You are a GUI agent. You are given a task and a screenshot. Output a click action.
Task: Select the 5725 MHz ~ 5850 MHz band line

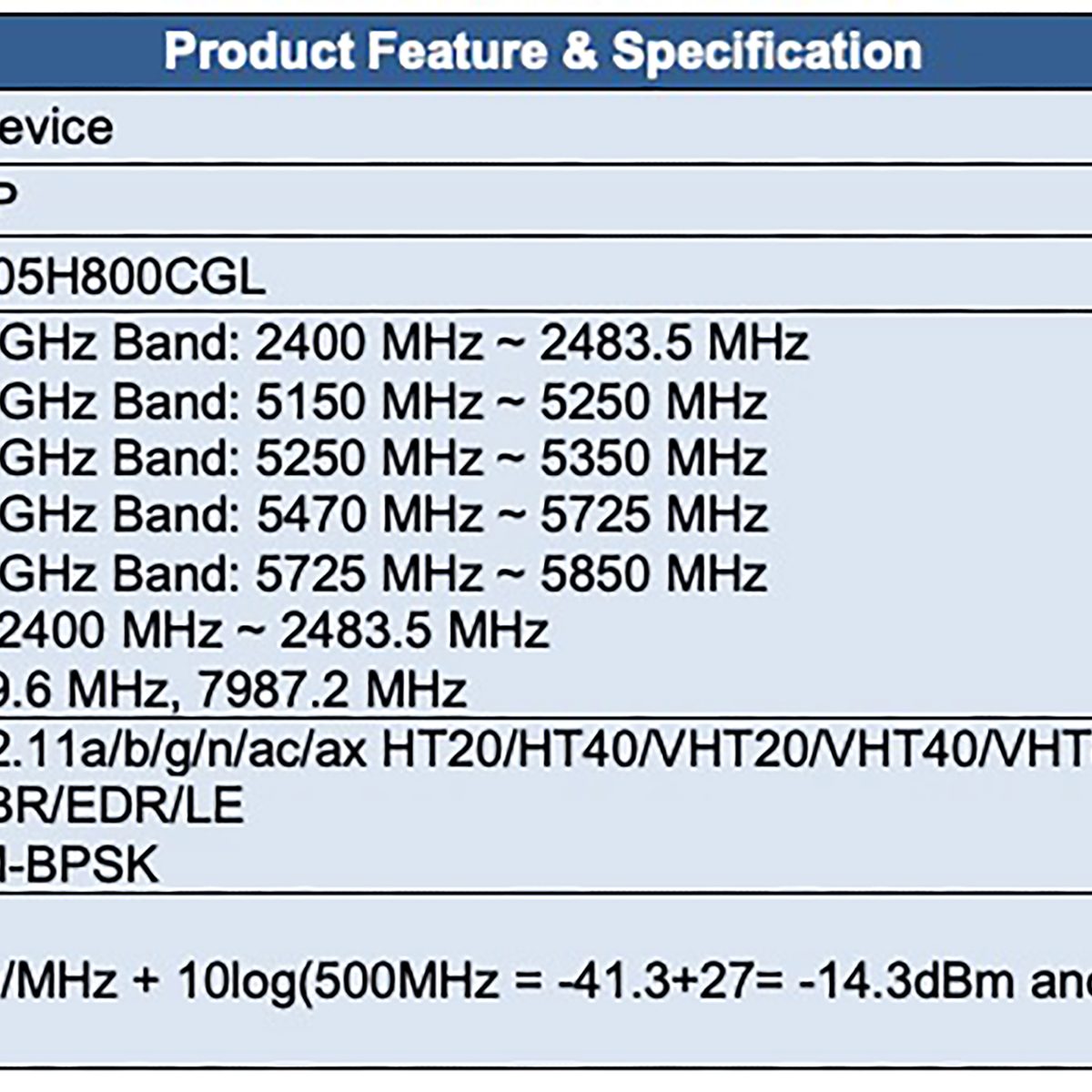pos(383,573)
